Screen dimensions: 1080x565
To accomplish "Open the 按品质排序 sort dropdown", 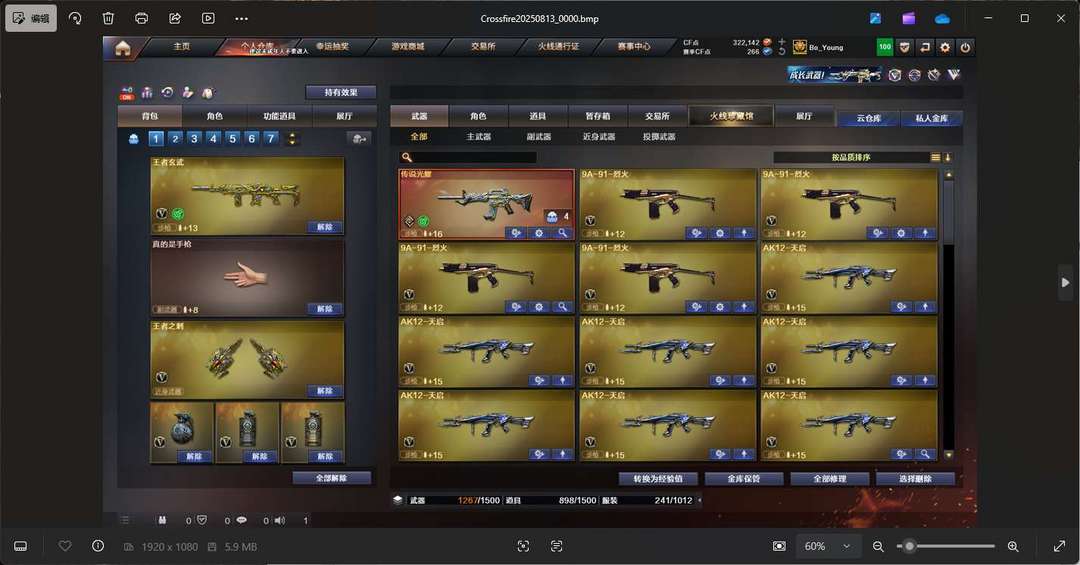I will (x=851, y=157).
